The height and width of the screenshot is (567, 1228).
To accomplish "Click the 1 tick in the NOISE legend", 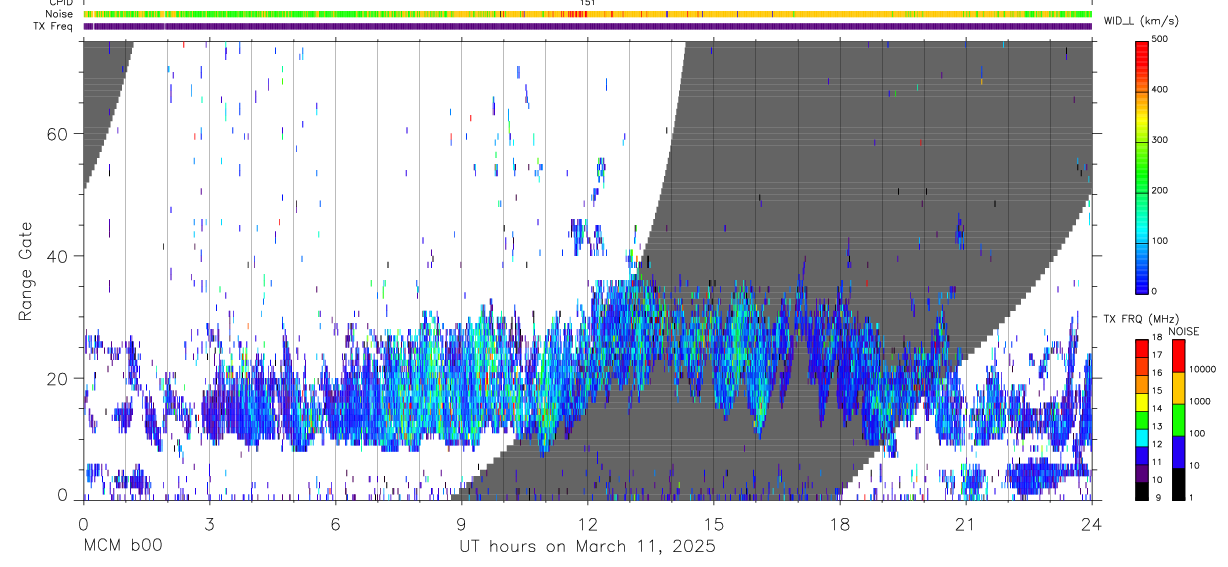I will pos(1191,497).
